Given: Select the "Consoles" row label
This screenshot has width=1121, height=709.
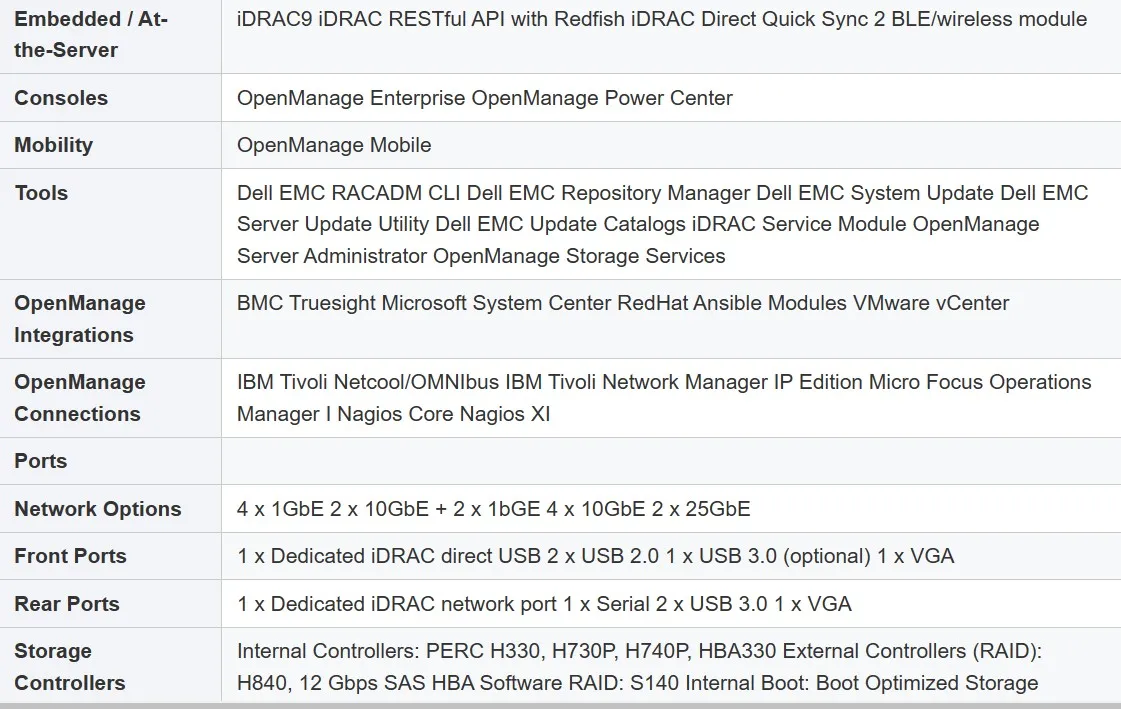Looking at the screenshot, I should (x=61, y=98).
